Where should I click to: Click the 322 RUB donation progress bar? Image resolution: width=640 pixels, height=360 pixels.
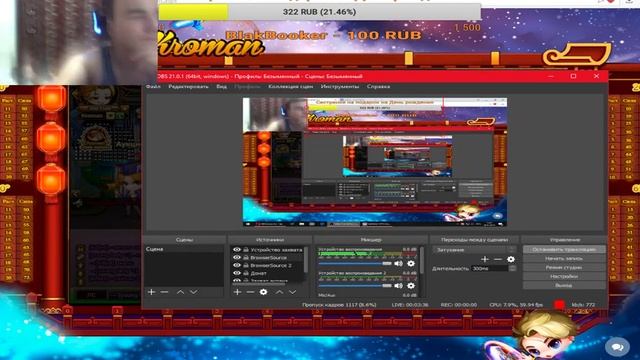tap(320, 12)
